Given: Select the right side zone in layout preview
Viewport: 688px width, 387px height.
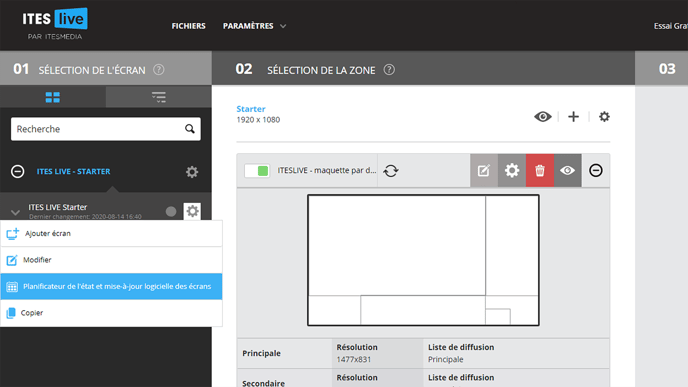Looking at the screenshot, I should 512,246.
